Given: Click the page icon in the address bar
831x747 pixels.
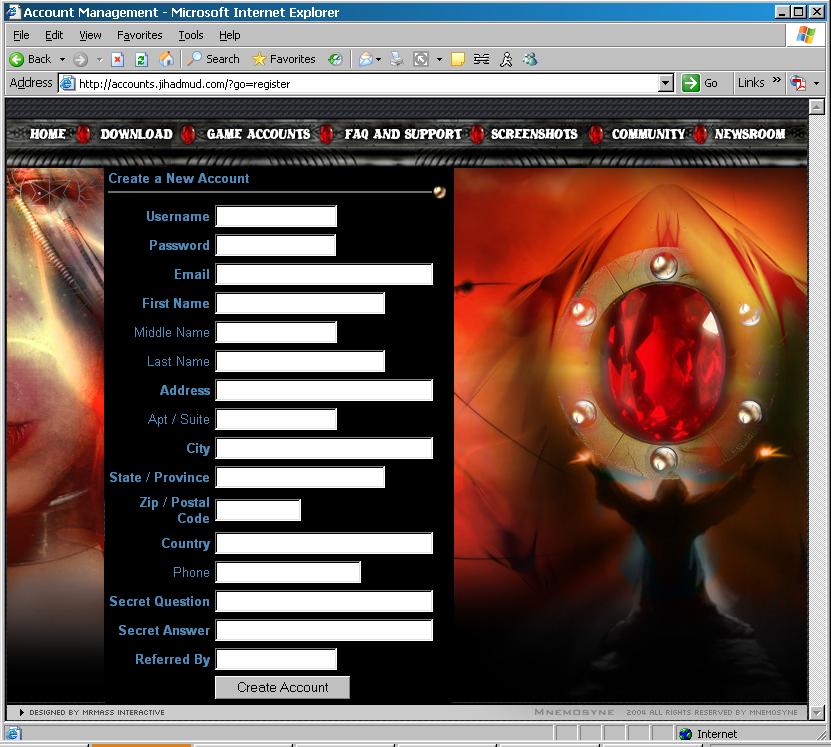Looking at the screenshot, I should [67, 83].
